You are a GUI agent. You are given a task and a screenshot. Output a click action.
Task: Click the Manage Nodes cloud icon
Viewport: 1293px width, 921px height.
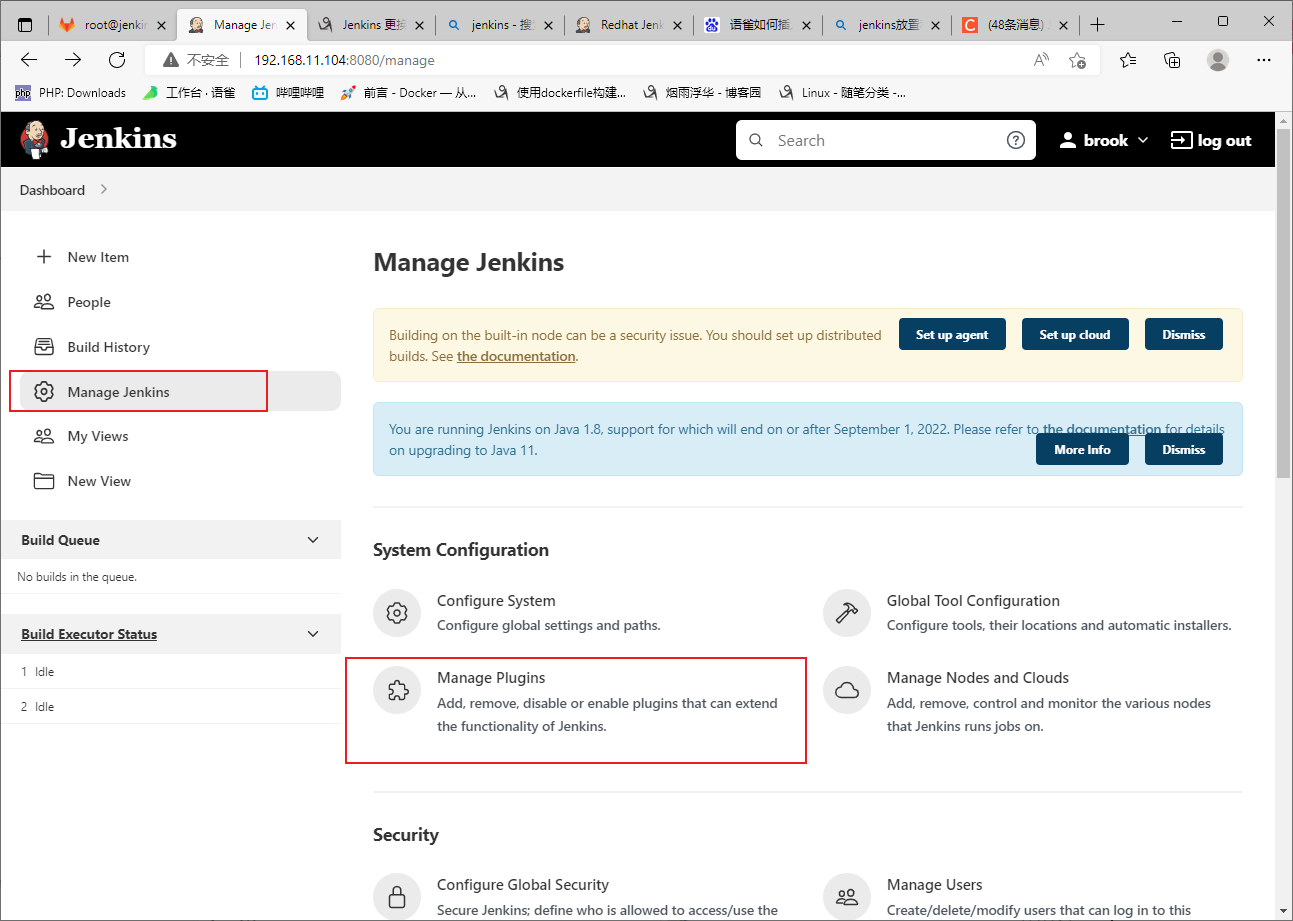[847, 690]
